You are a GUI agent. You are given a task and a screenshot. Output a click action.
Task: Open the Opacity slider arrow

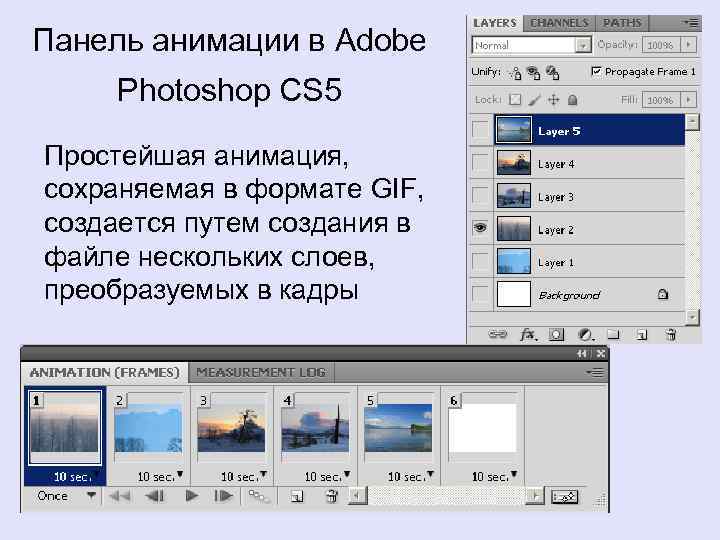tap(688, 45)
